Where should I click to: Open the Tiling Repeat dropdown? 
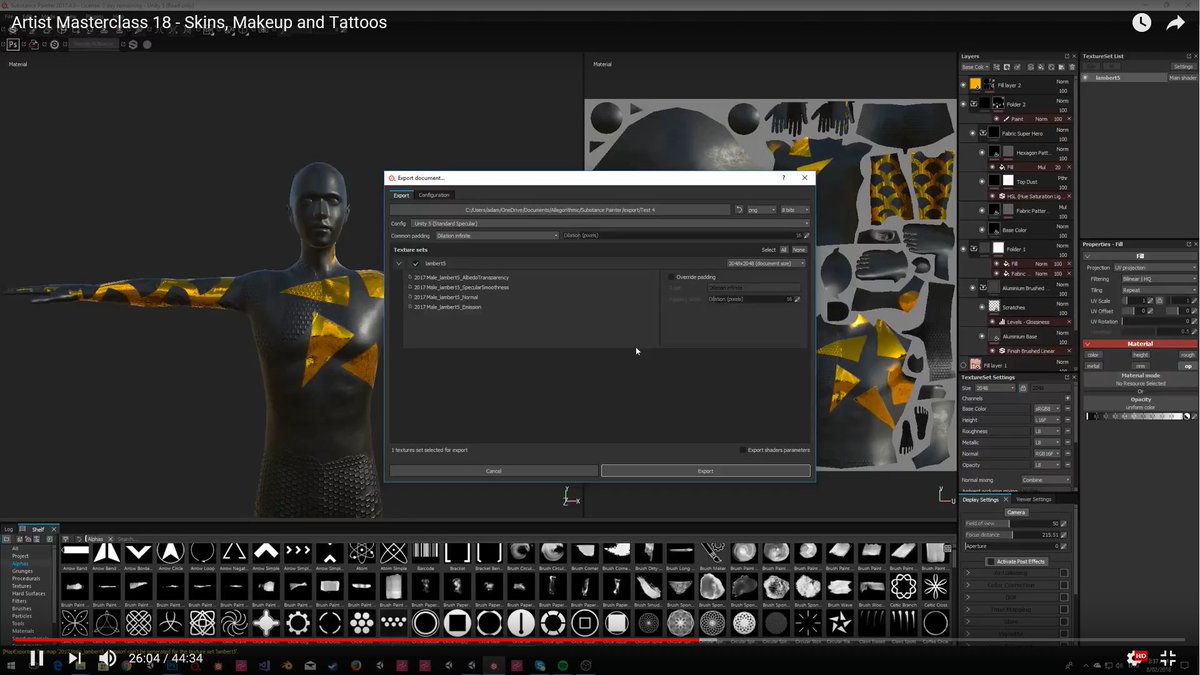coord(1158,290)
